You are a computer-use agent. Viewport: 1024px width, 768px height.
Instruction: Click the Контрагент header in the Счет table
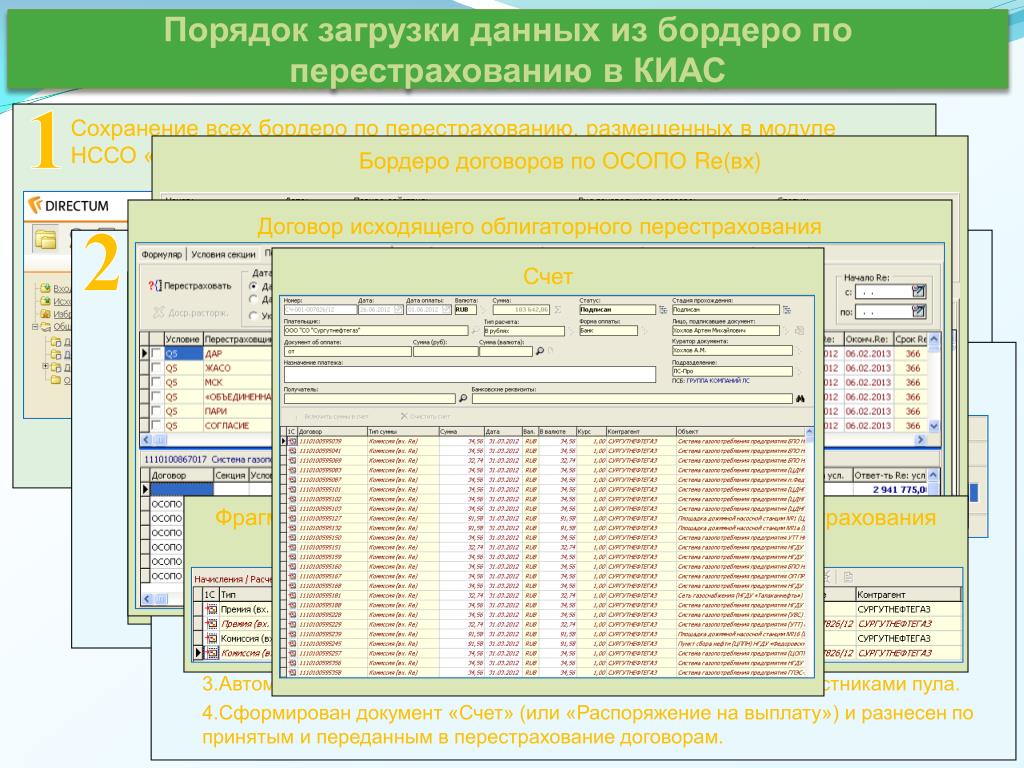tap(641, 432)
